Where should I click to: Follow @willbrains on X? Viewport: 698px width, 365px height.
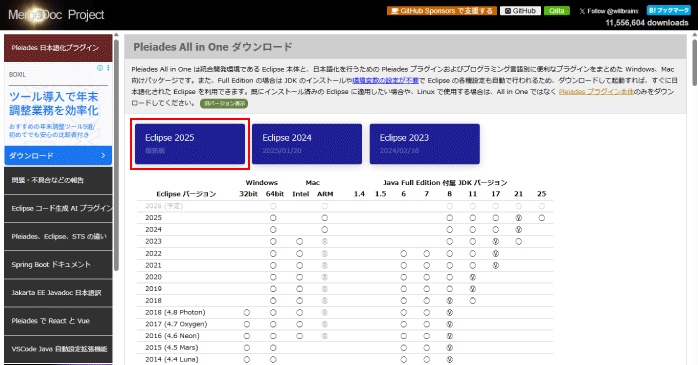coord(609,11)
